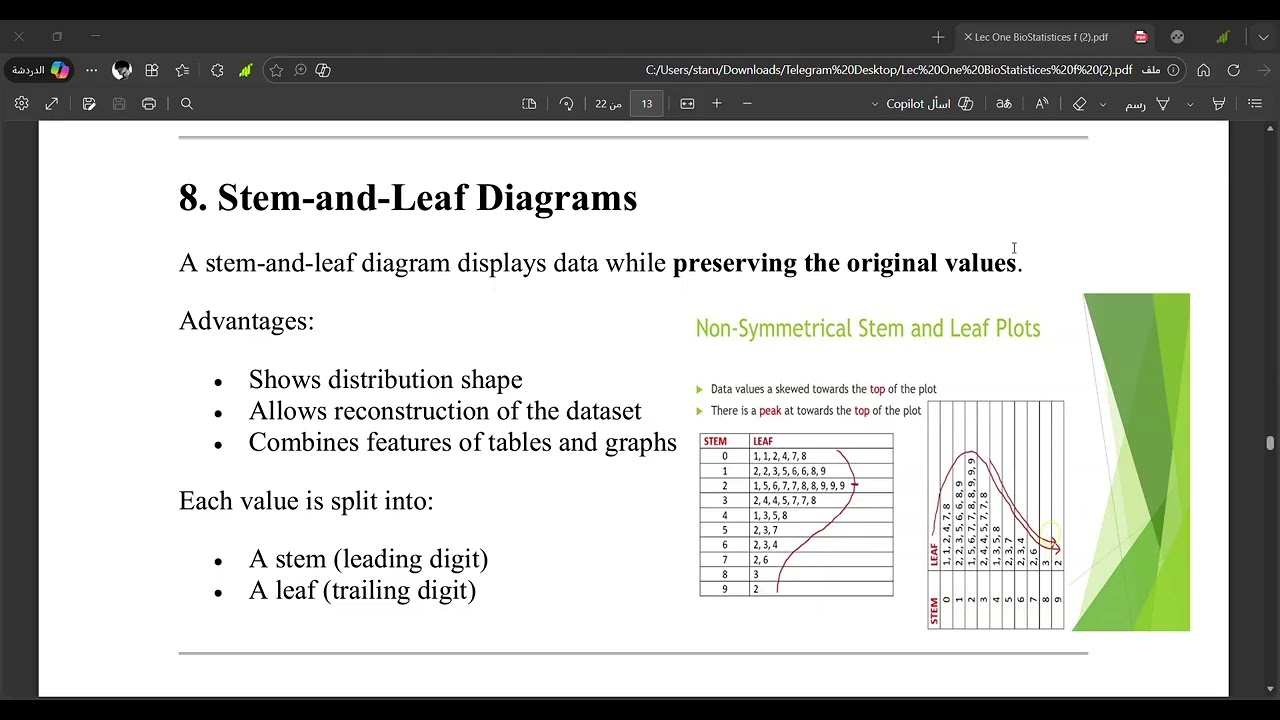This screenshot has height=720, width=1280.
Task: Start Read Aloud from the PDF toolbar
Action: click(x=1042, y=104)
